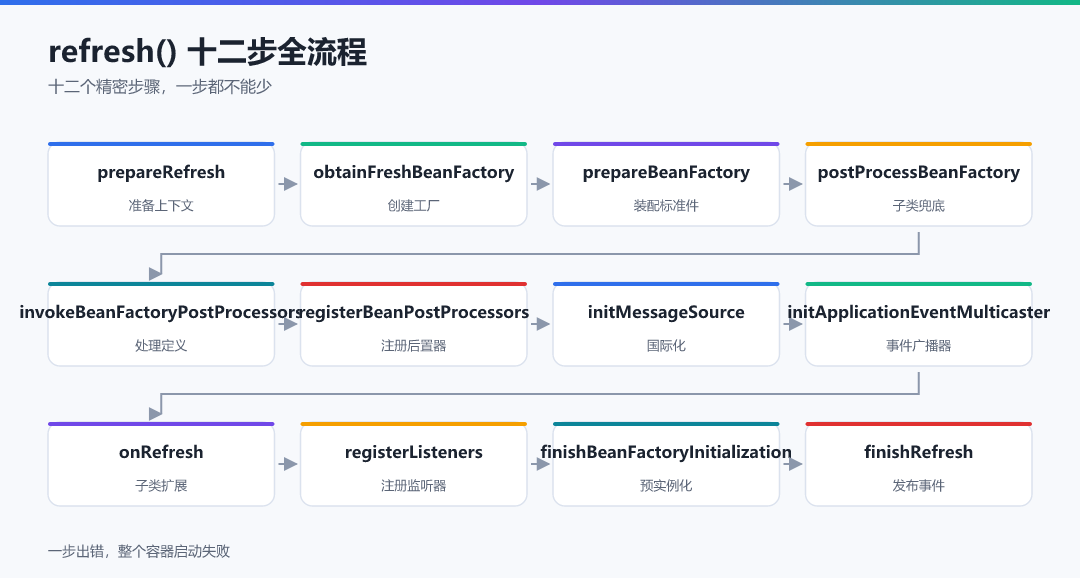Click the title text refresh() 十二步全流程
The image size is (1080, 578).
[x=207, y=52]
